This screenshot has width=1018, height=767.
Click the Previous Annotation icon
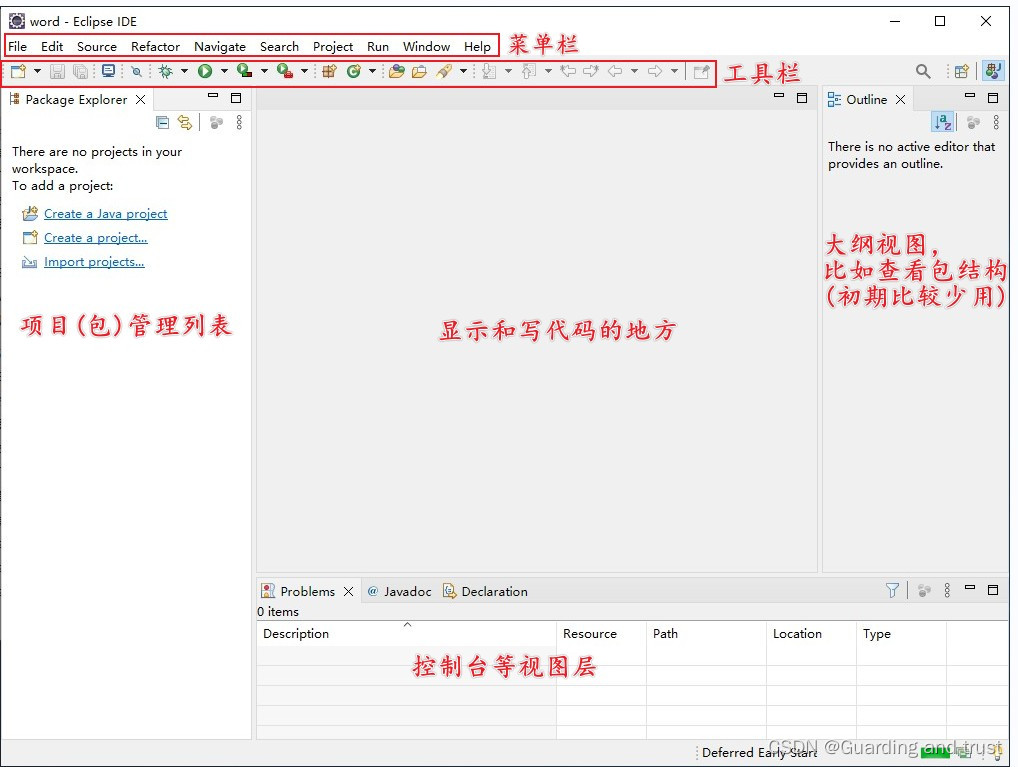[x=530, y=71]
